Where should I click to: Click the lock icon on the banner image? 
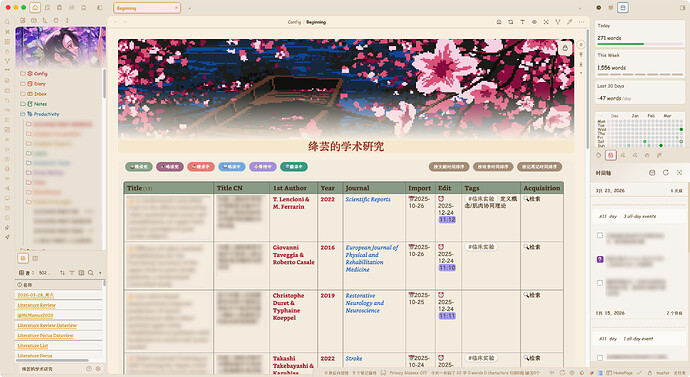[565, 48]
